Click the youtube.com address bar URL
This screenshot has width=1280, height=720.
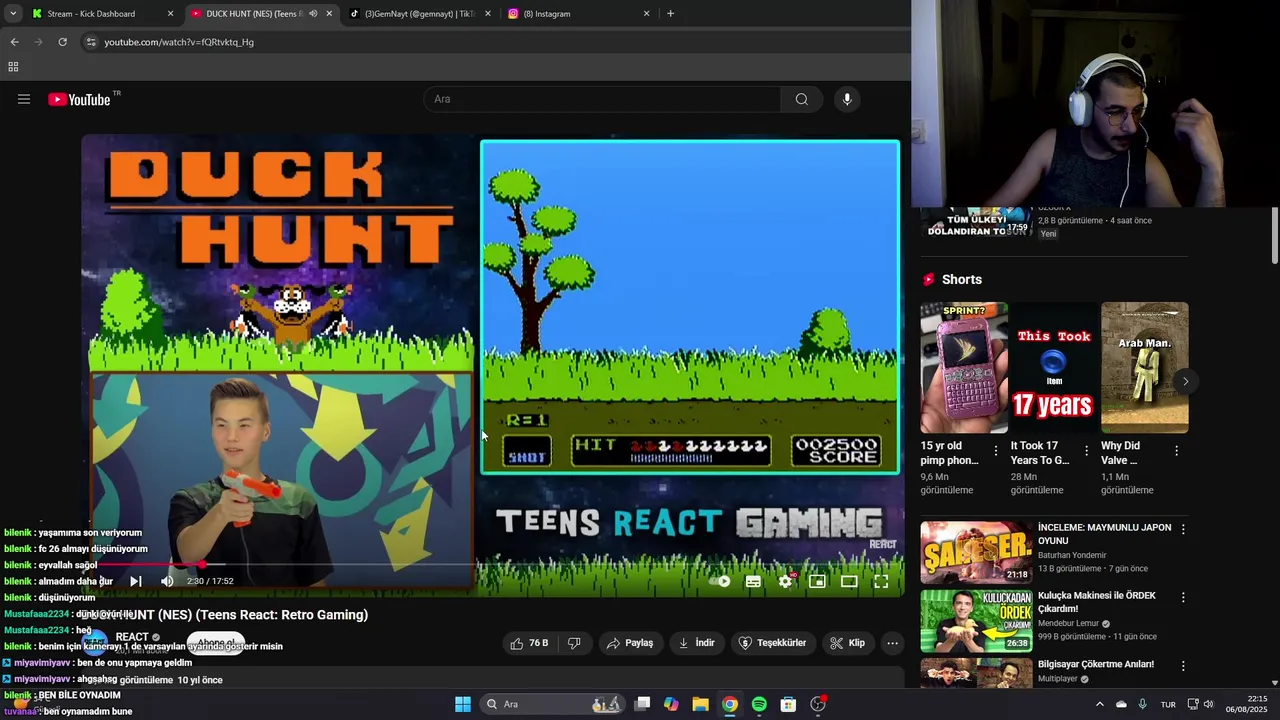tap(179, 42)
